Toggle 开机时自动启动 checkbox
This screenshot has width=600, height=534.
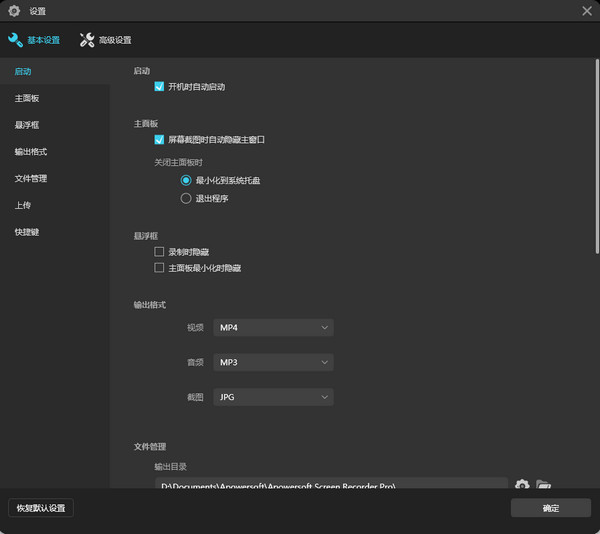tap(159, 87)
